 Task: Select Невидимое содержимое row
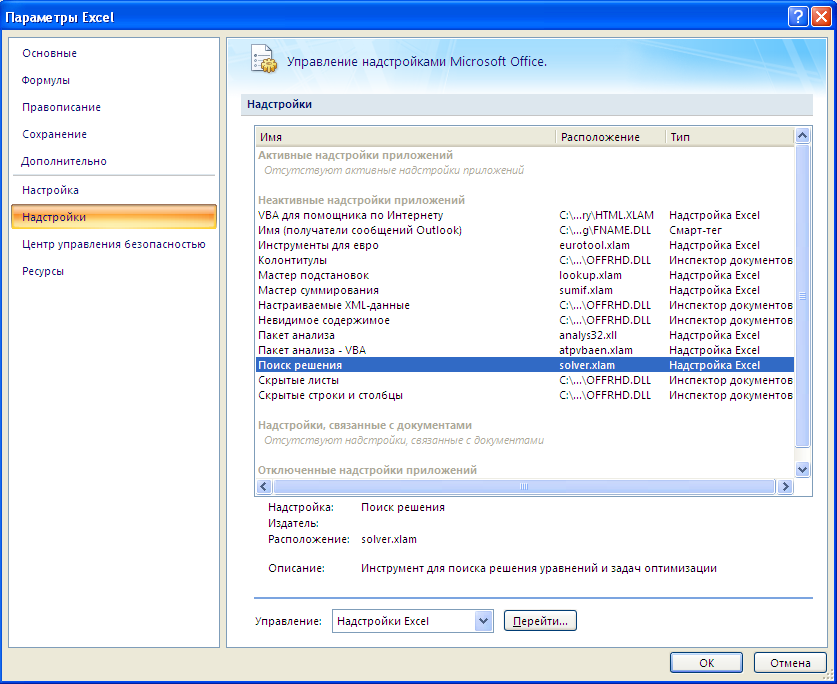tap(525, 320)
